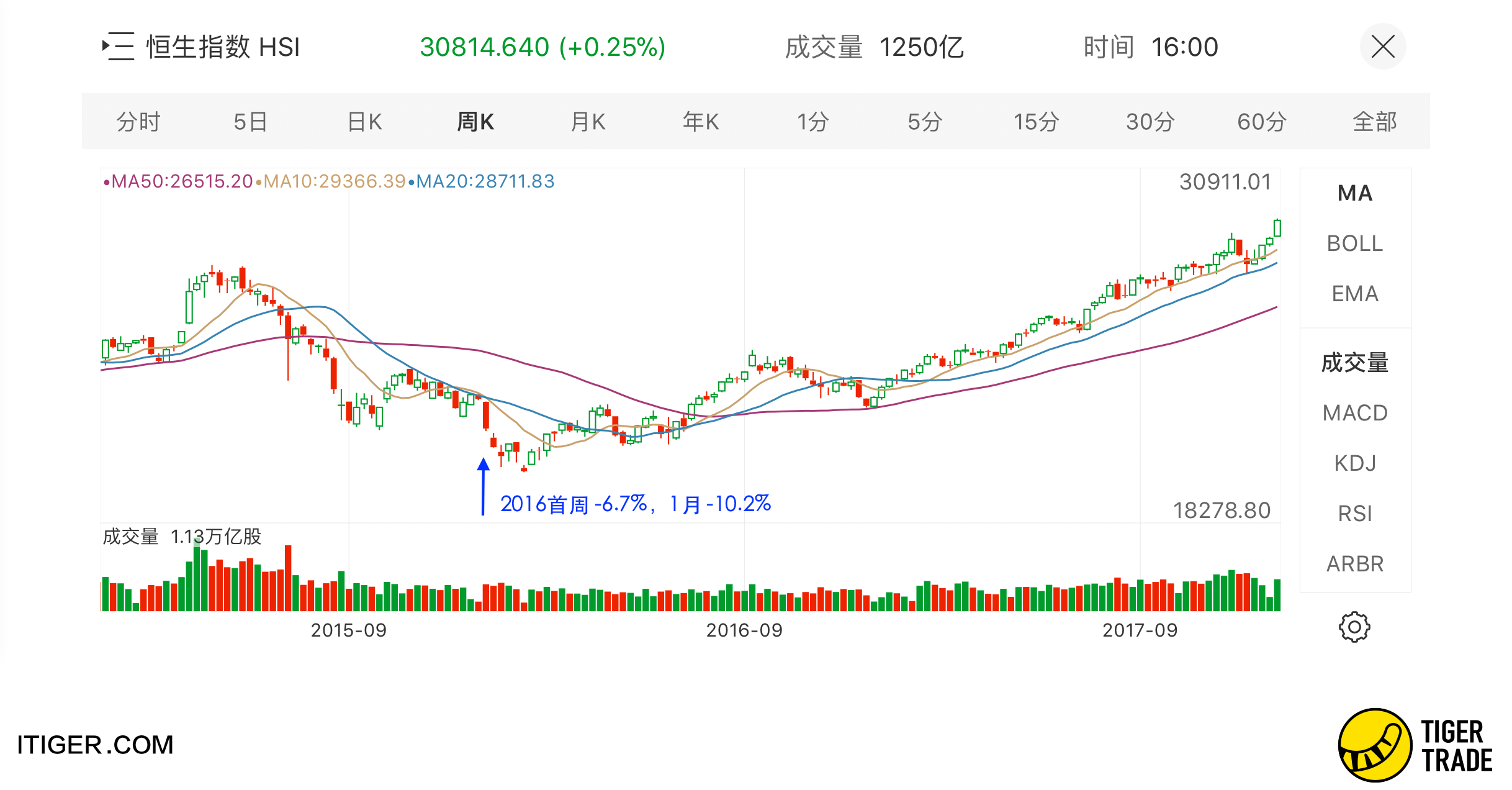The image size is (1512, 790).
Task: Choose the ARBR indicator
Action: [x=1354, y=564]
